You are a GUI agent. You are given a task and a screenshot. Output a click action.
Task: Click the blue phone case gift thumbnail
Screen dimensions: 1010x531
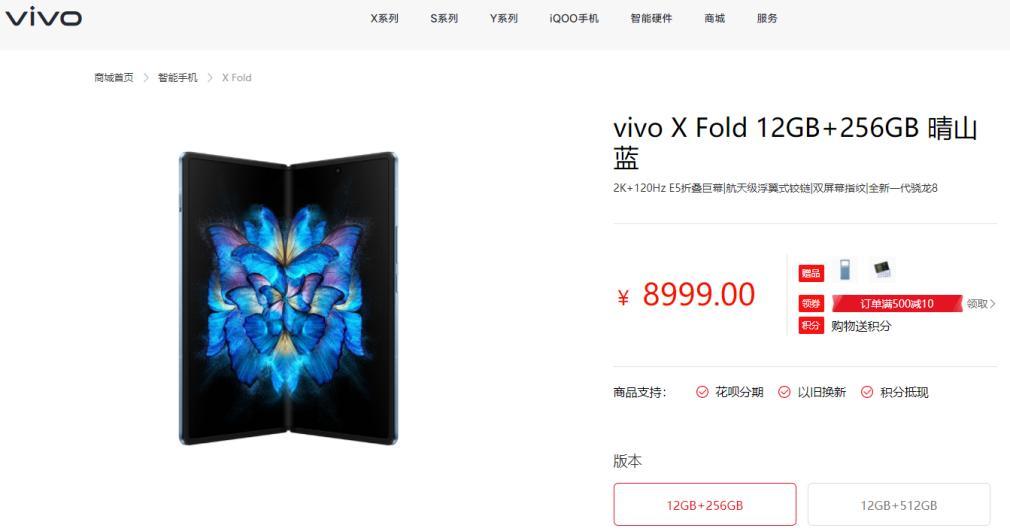tap(844, 269)
